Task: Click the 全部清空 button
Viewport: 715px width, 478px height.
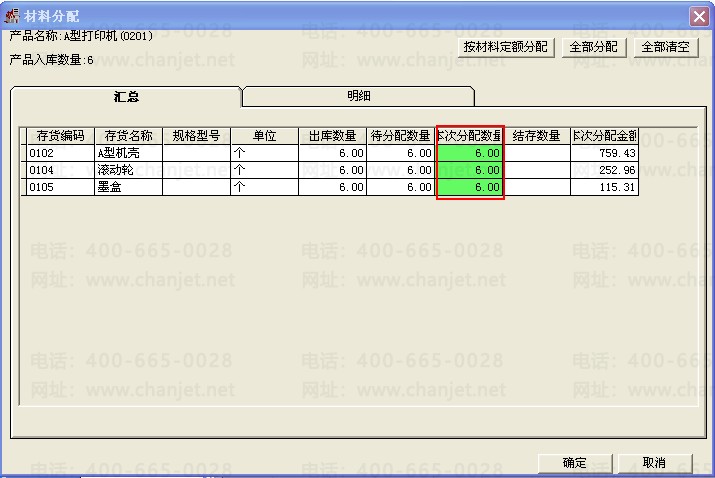Action: click(666, 47)
